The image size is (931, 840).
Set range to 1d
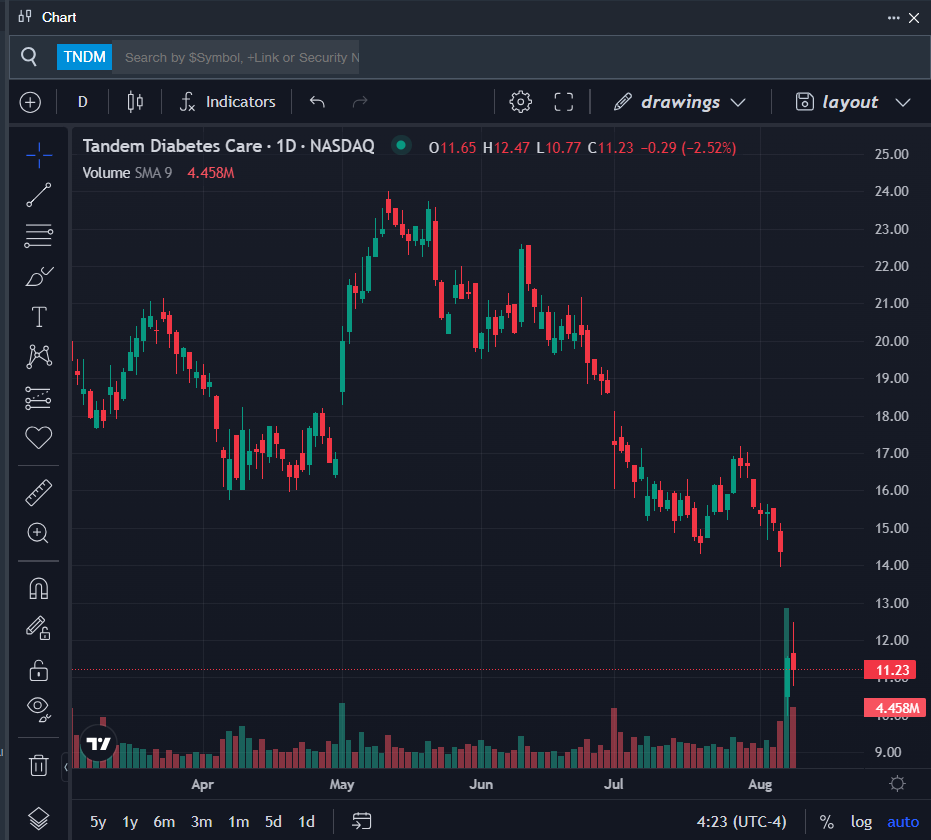pyautogui.click(x=306, y=822)
